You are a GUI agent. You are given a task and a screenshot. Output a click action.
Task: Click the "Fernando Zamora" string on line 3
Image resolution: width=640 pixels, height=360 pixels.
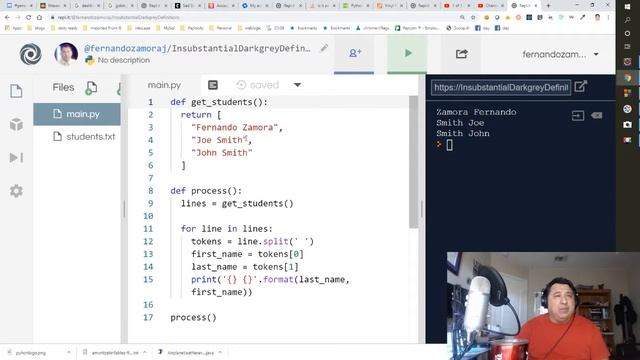(x=234, y=127)
